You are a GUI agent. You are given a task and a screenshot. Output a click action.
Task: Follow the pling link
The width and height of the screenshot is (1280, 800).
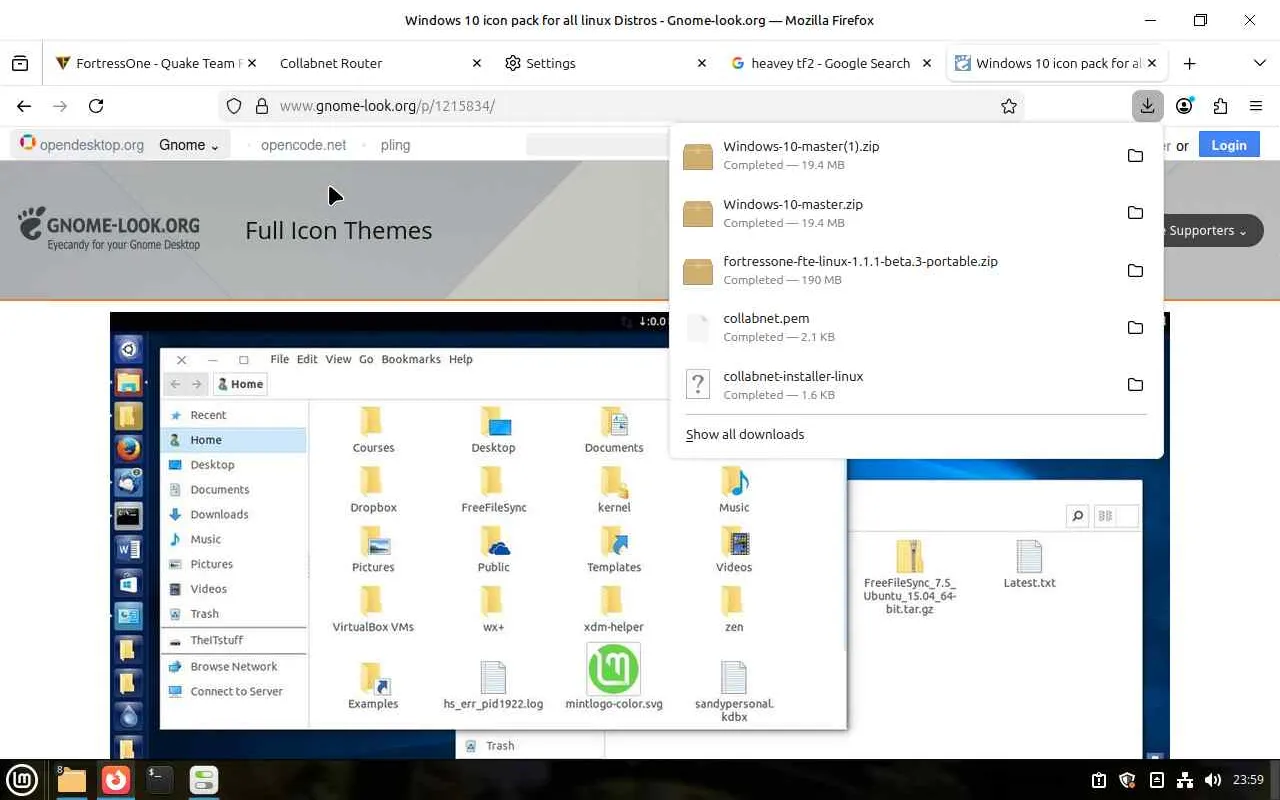pos(395,145)
